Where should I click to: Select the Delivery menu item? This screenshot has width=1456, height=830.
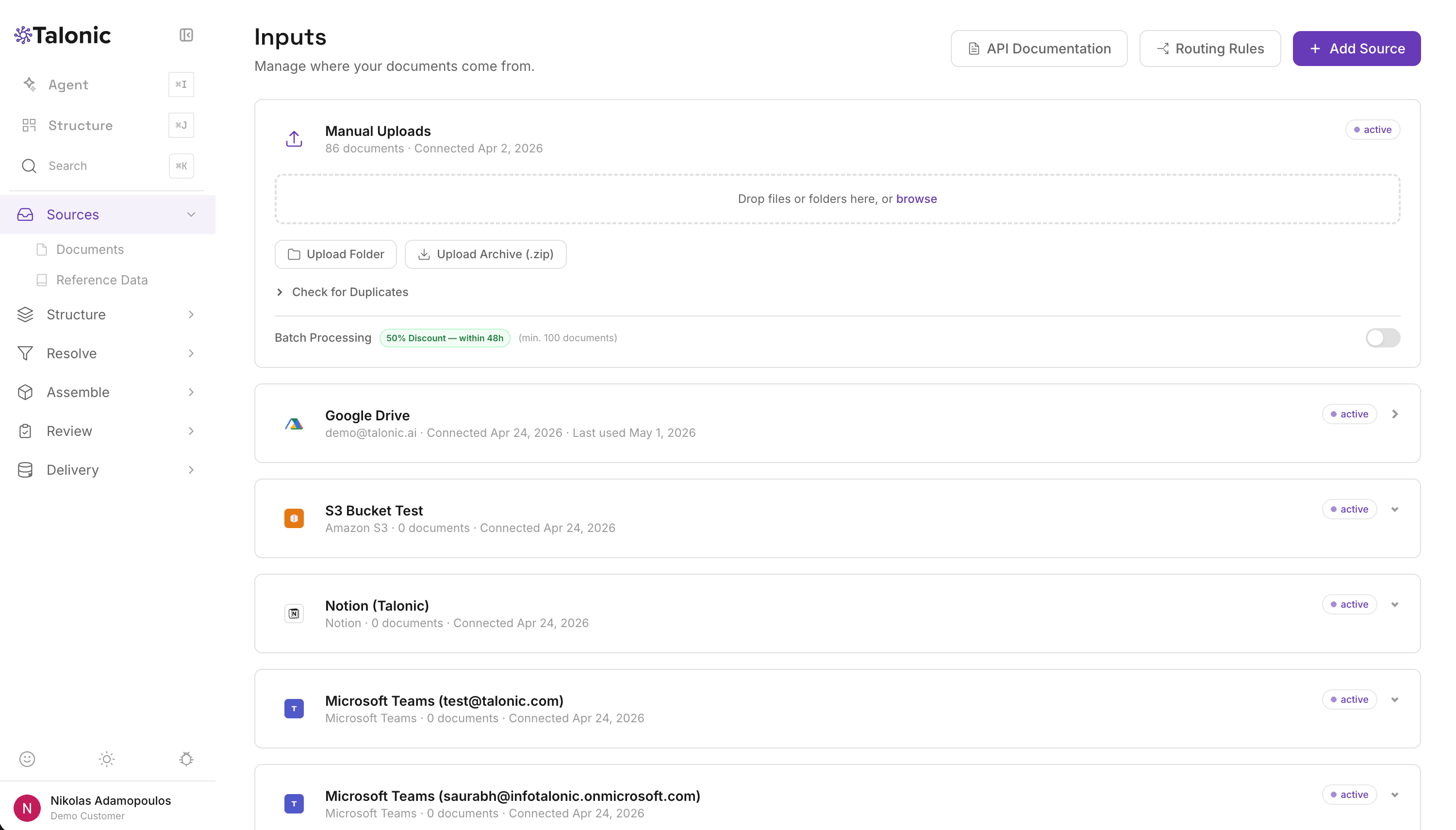click(107, 470)
